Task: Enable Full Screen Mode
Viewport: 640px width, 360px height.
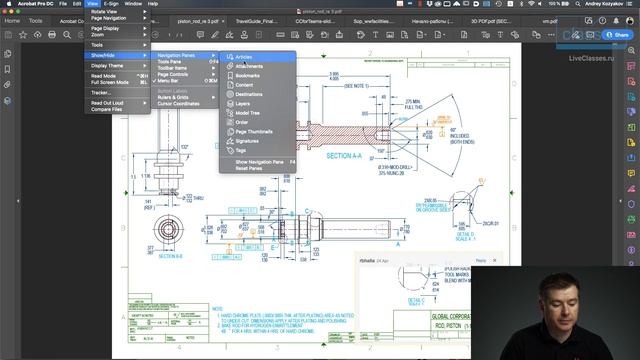Action: coord(117,82)
